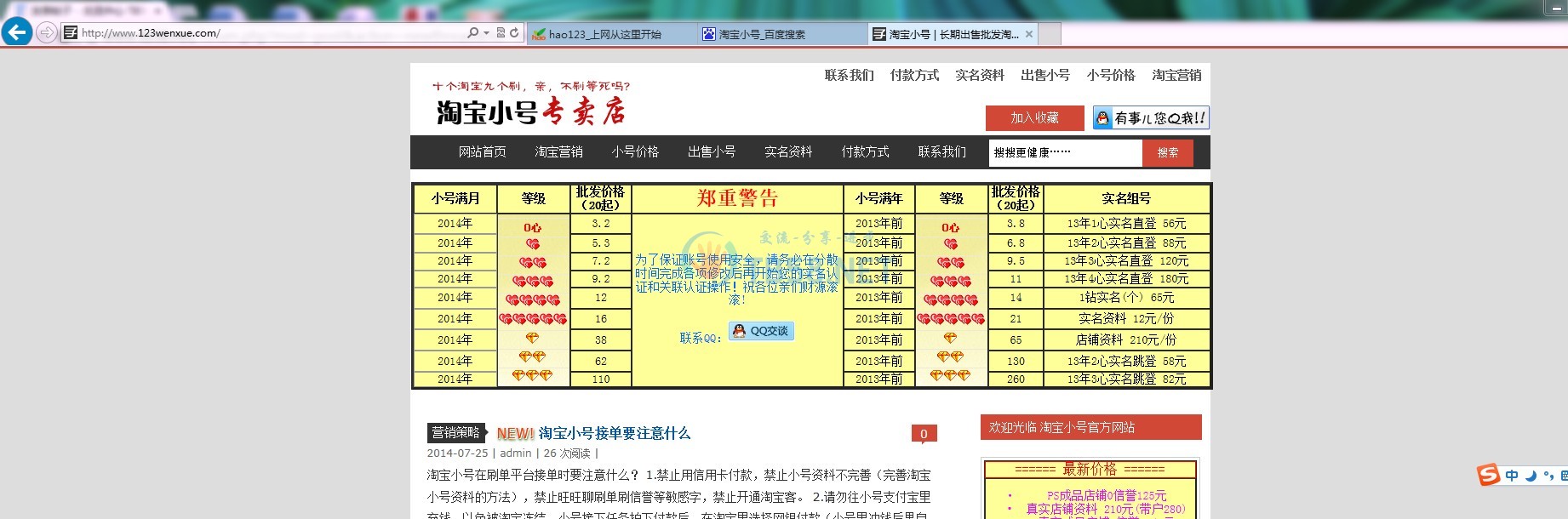Viewport: 1568px width, 519px height.
Task: Open a new tab with the blank tab button
Action: pyautogui.click(x=1050, y=34)
